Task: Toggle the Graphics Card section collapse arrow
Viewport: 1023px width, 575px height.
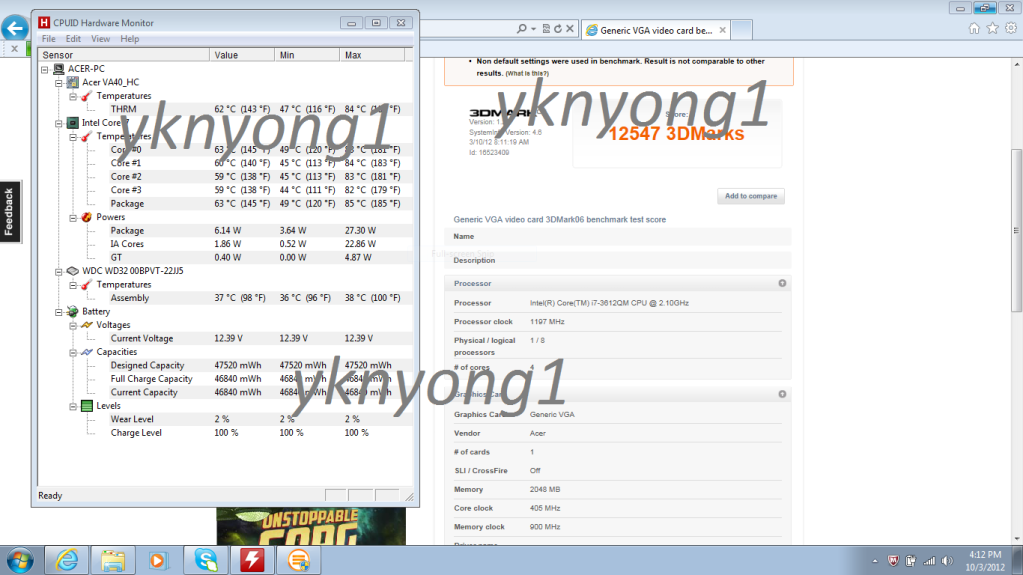Action: click(782, 394)
